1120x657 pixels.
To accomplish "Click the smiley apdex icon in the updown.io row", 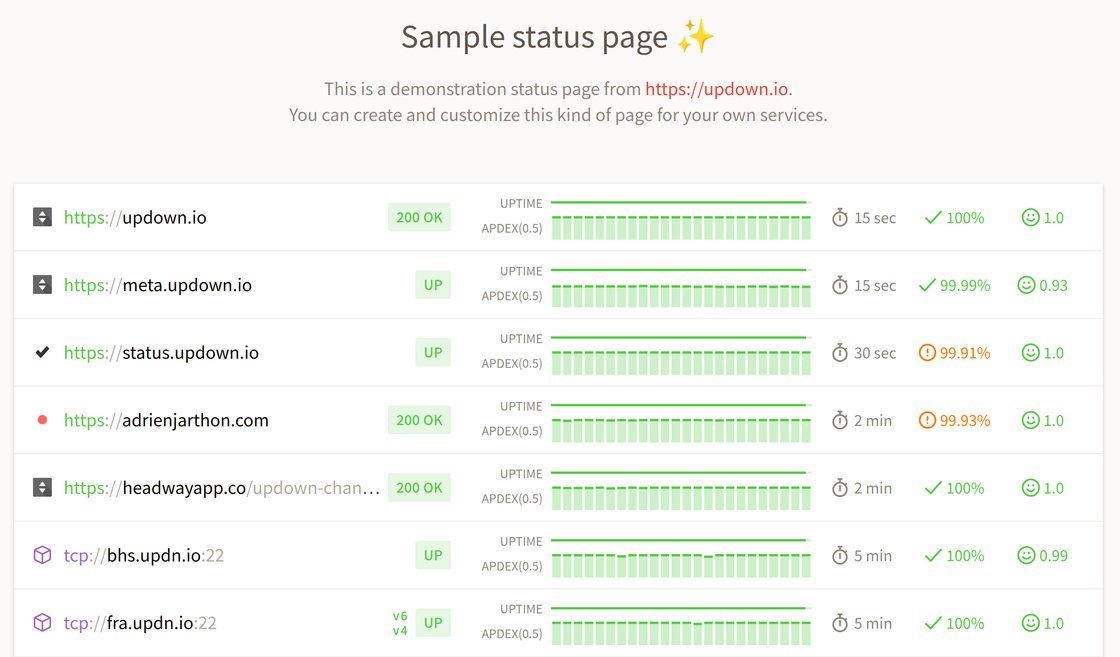I will [x=1030, y=217].
